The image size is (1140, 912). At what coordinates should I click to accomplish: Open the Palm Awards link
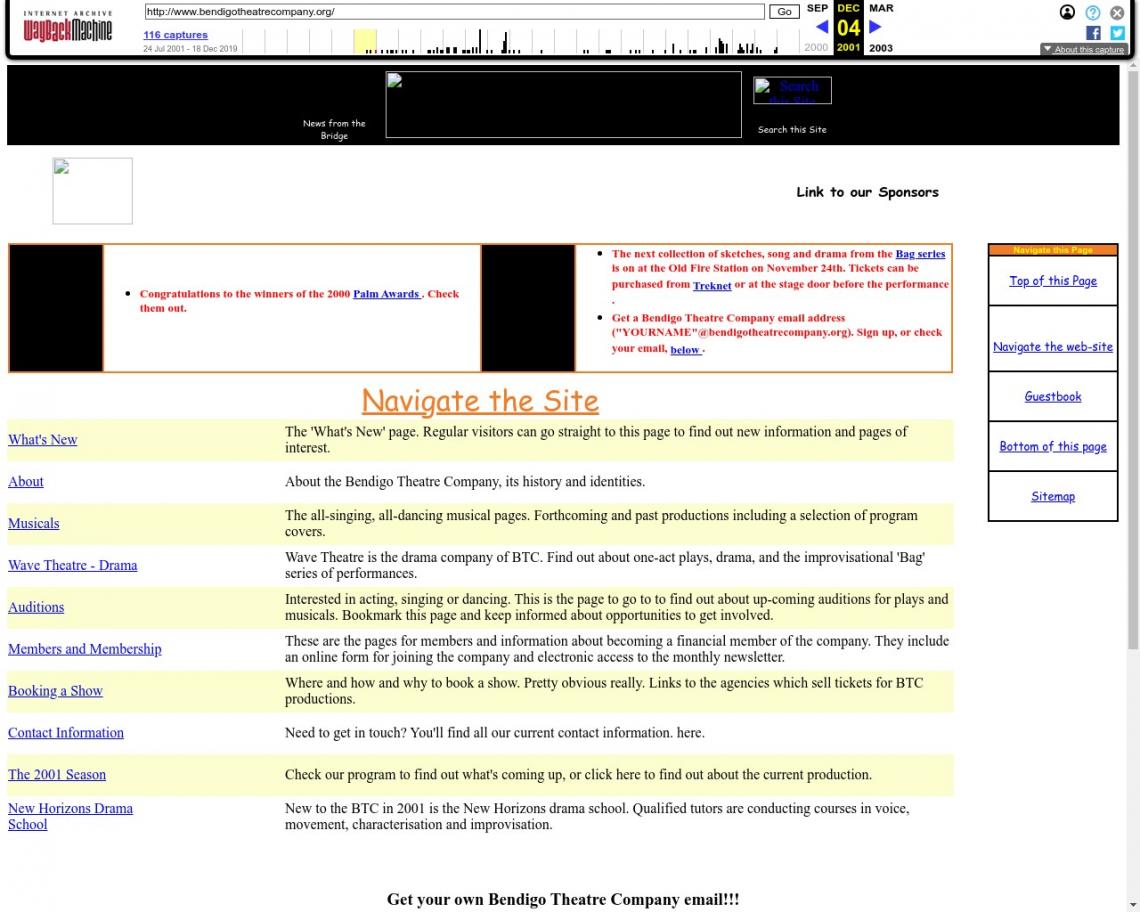pyautogui.click(x=386, y=294)
